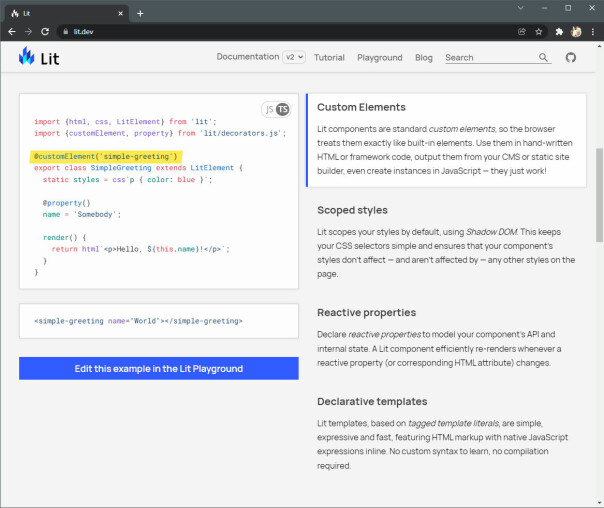This screenshot has height=508, width=604.
Task: Click the highlighted @customElement decorator line
Action: 106,156
